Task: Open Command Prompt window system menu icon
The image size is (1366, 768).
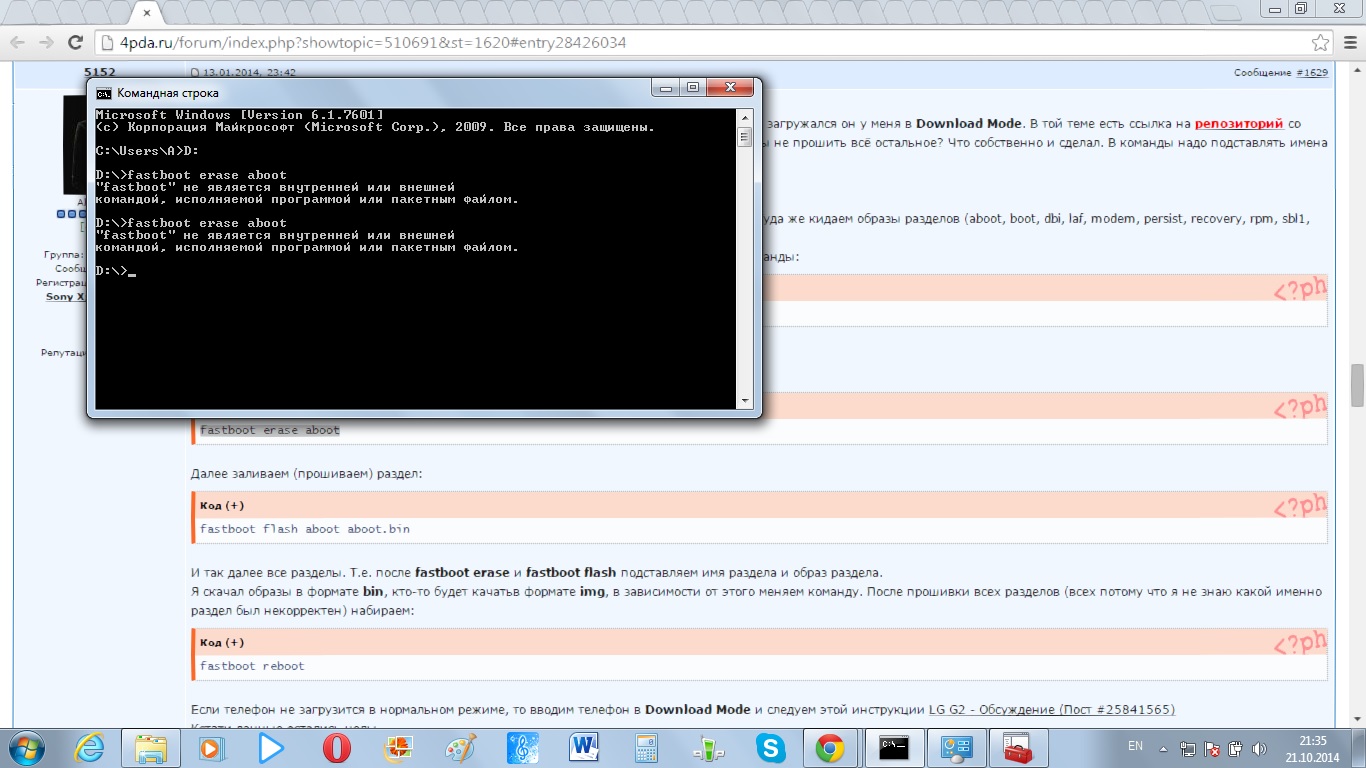Action: click(103, 93)
